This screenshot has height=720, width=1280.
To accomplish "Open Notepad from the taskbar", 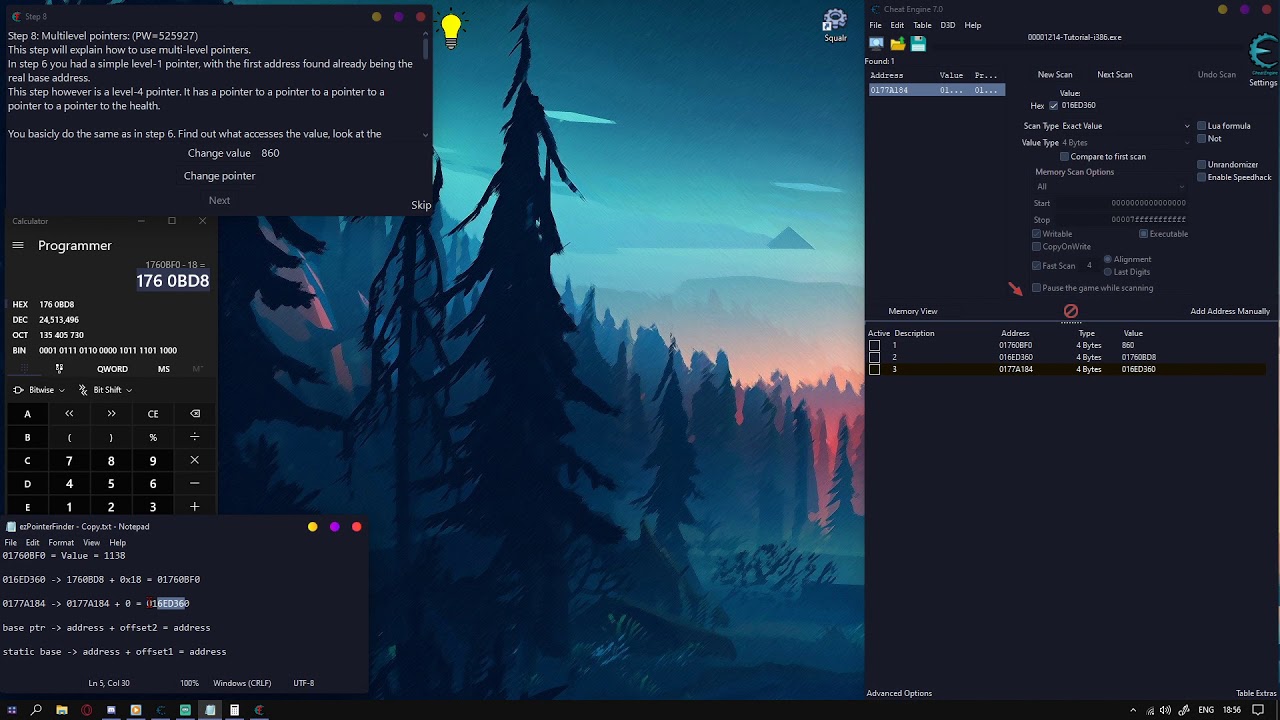I will 210,710.
